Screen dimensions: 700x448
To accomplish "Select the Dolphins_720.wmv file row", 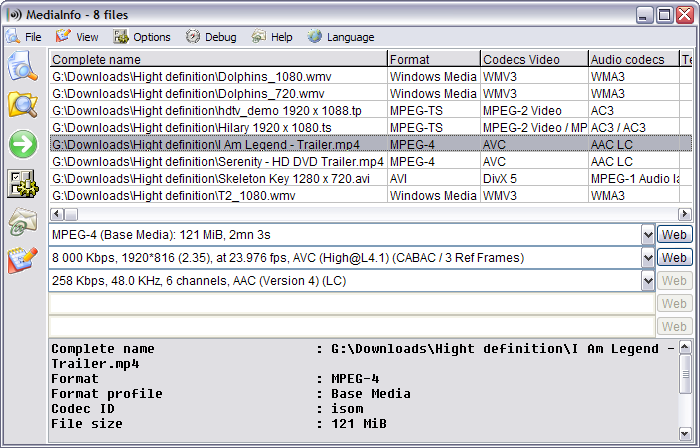I will click(x=371, y=94).
